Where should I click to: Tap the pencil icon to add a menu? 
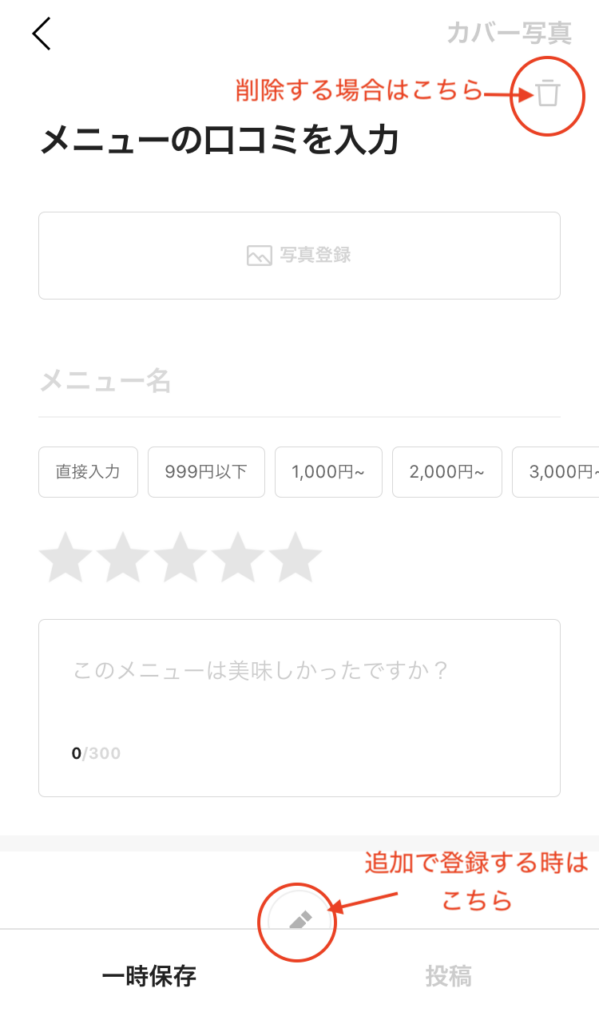coord(300,921)
